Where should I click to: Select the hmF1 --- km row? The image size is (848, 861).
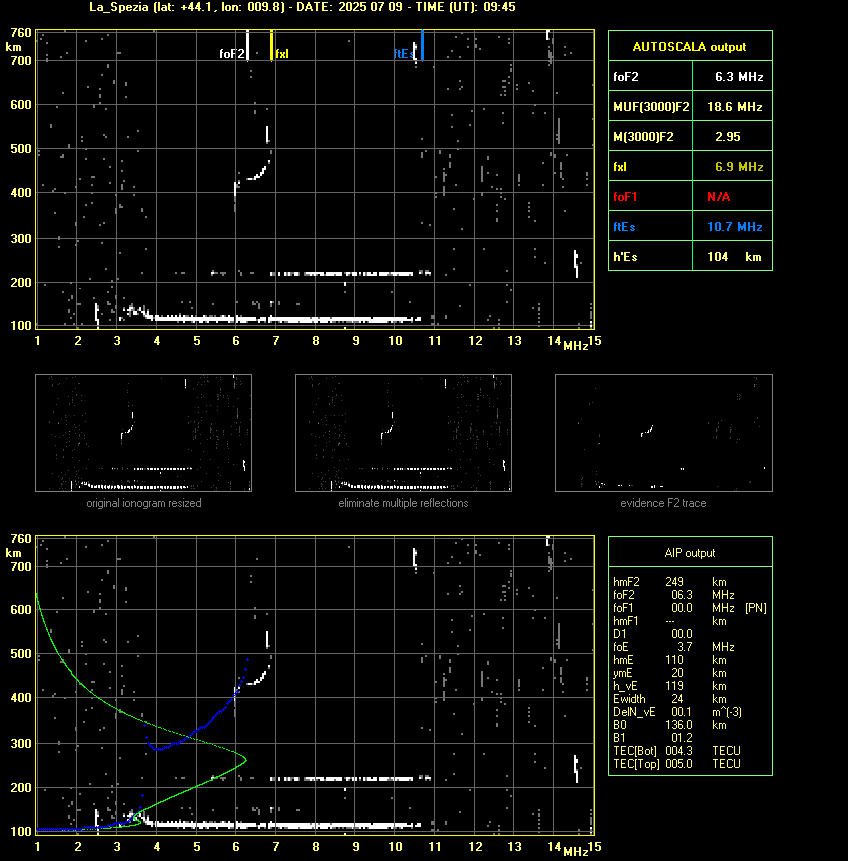point(670,621)
